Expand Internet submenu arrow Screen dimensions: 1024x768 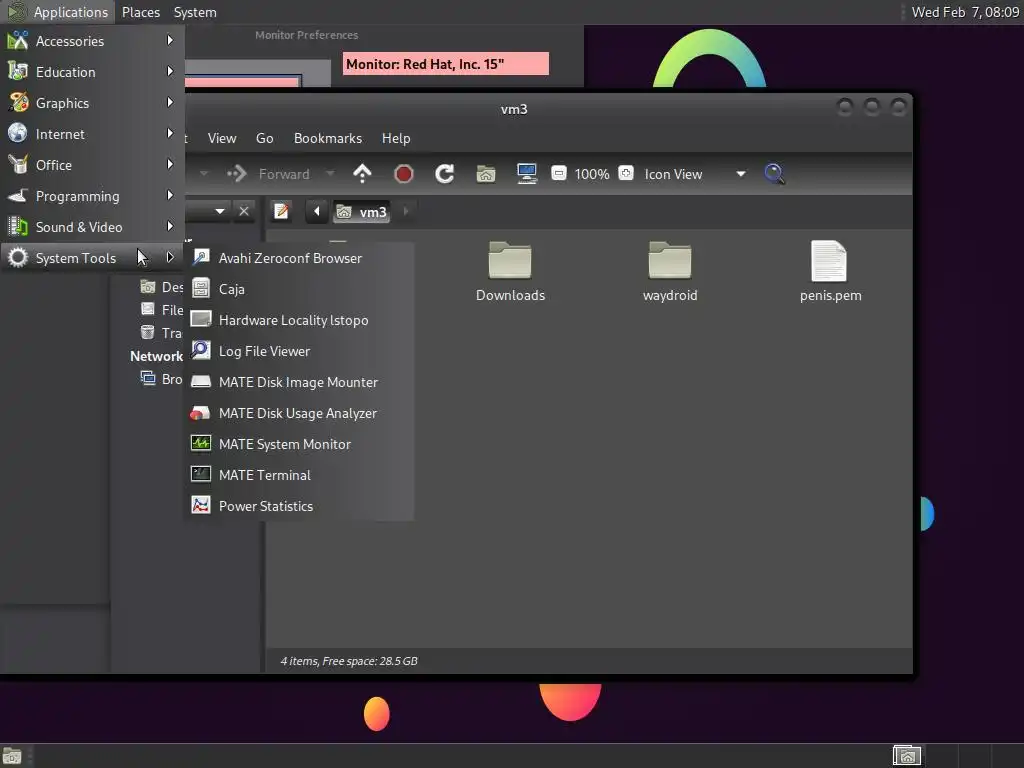[170, 133]
